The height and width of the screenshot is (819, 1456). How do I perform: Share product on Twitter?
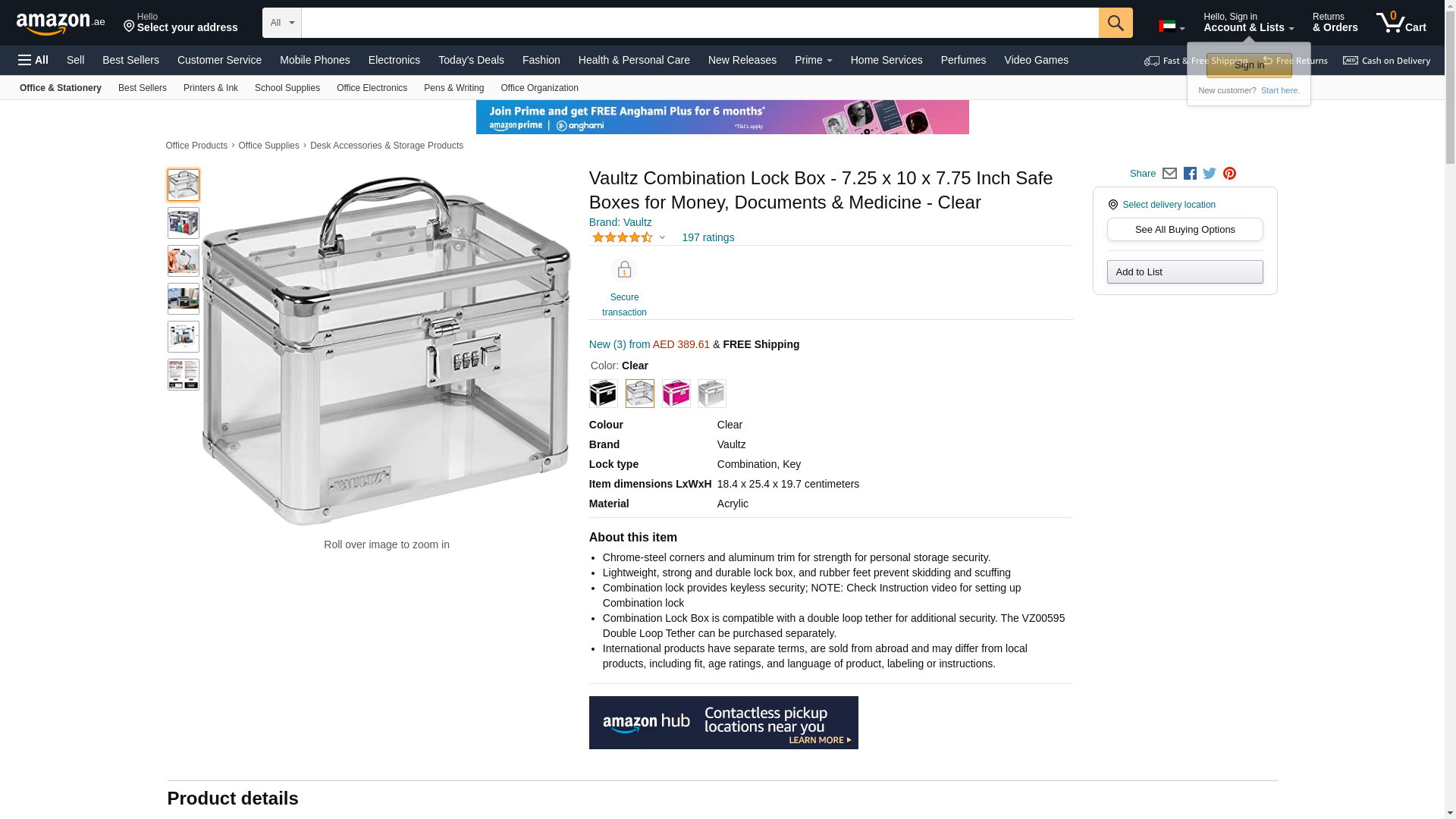click(x=1210, y=174)
